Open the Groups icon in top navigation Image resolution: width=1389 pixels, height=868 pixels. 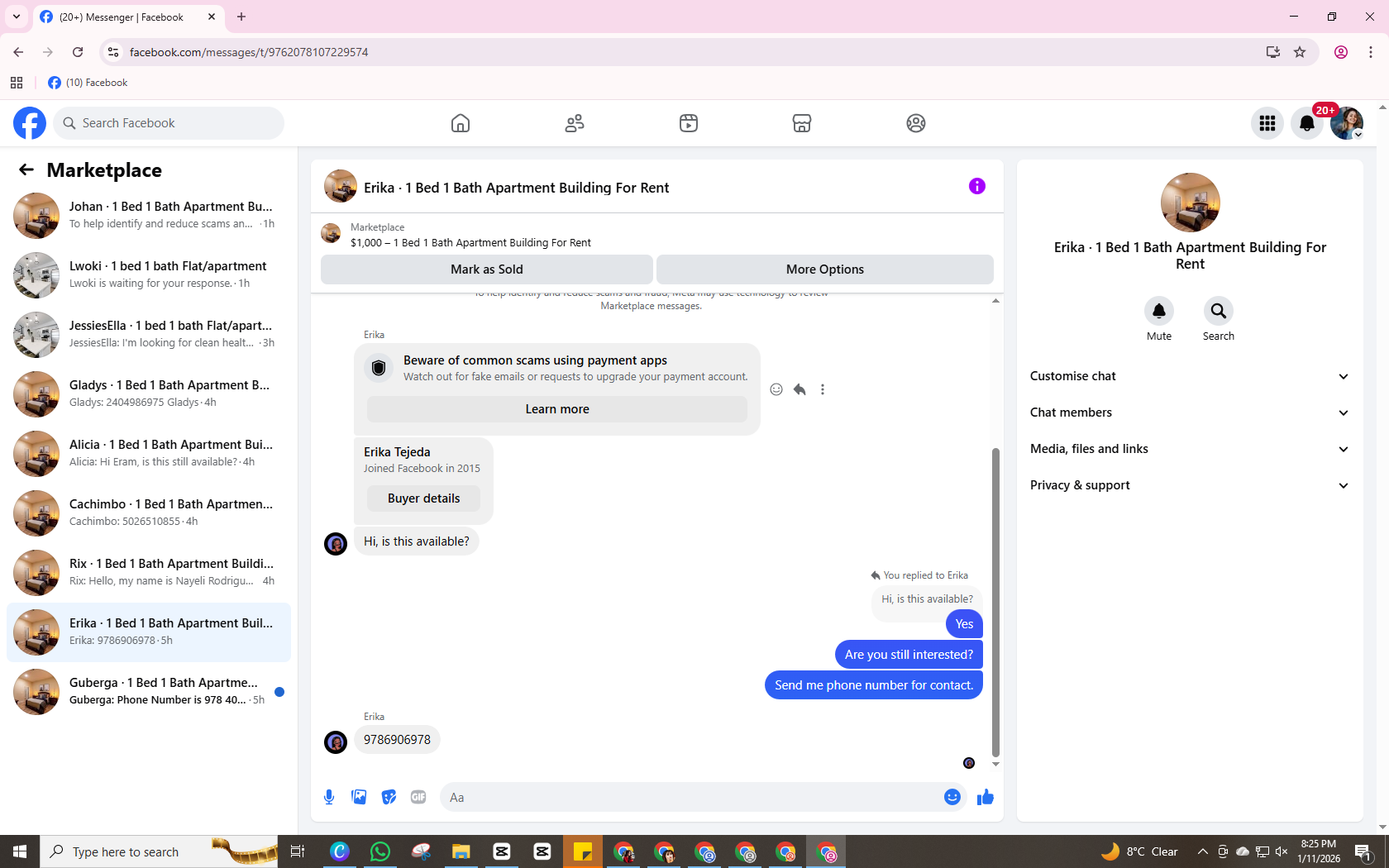[x=916, y=123]
